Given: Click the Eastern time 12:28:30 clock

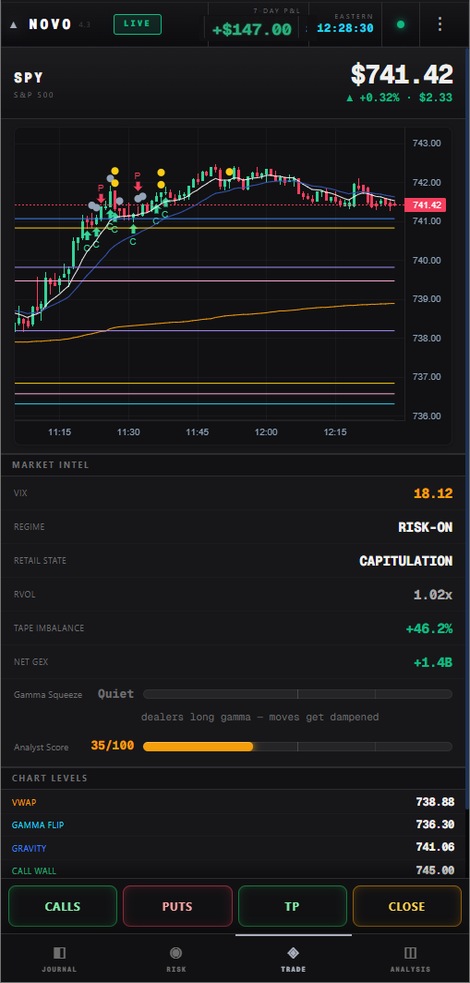Looking at the screenshot, I should point(345,28).
